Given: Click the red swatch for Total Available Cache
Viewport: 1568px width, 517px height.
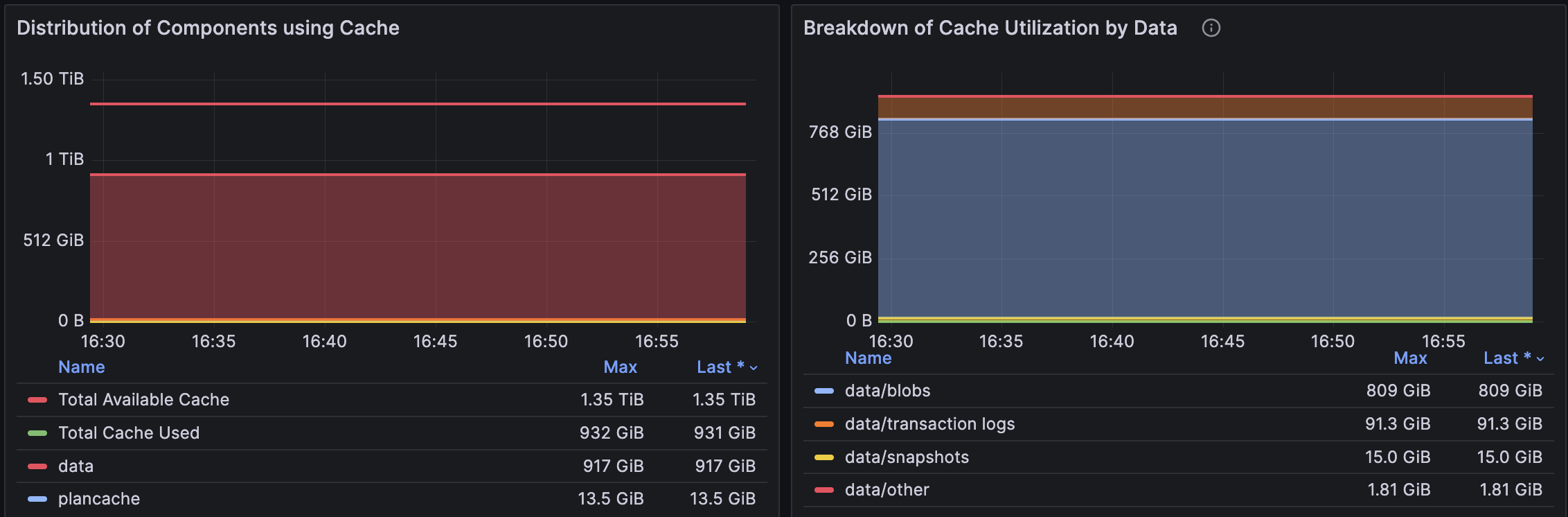Looking at the screenshot, I should click(x=37, y=400).
